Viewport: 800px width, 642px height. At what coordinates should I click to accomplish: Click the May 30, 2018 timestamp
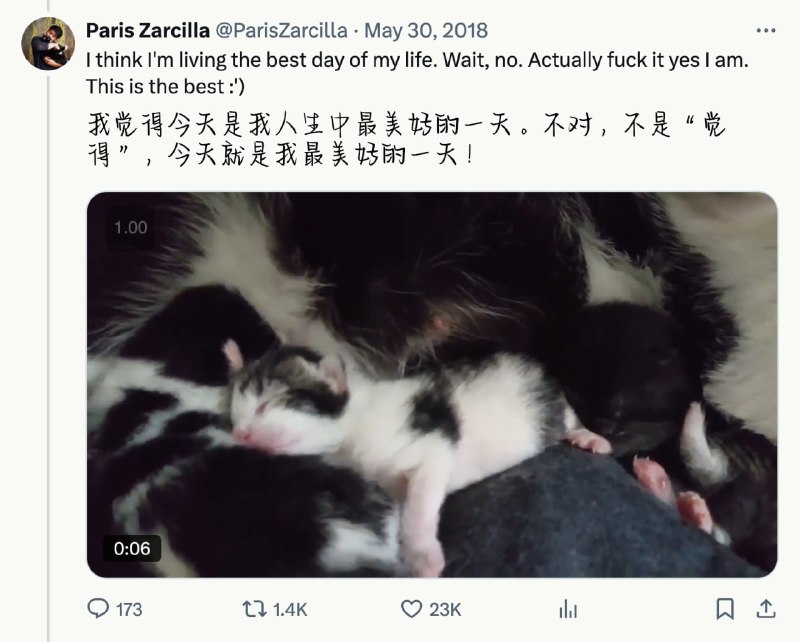[x=426, y=31]
